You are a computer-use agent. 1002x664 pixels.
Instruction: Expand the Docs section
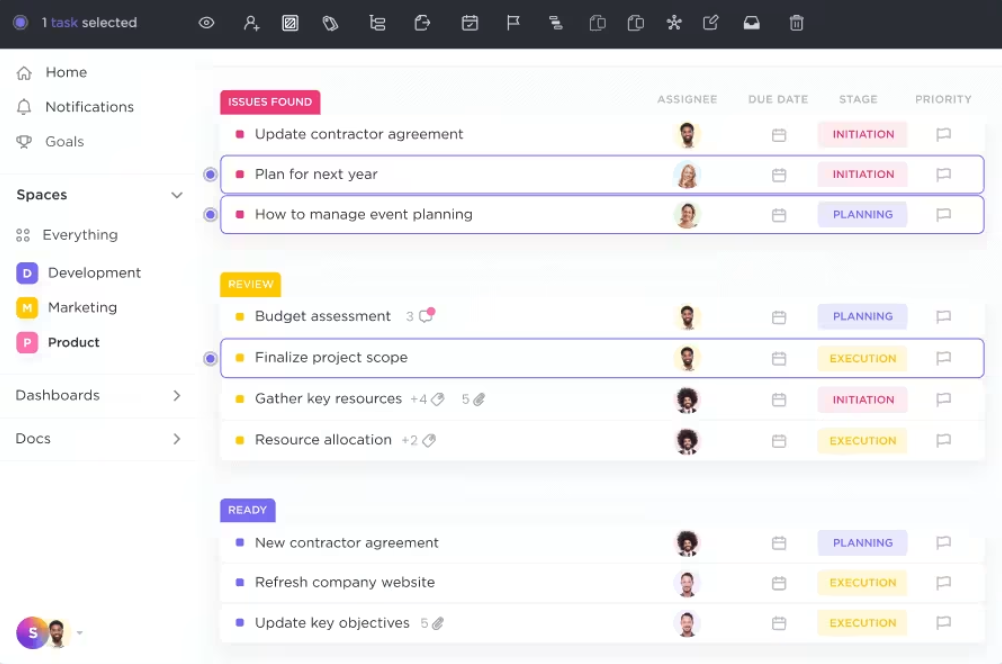[x=177, y=438]
